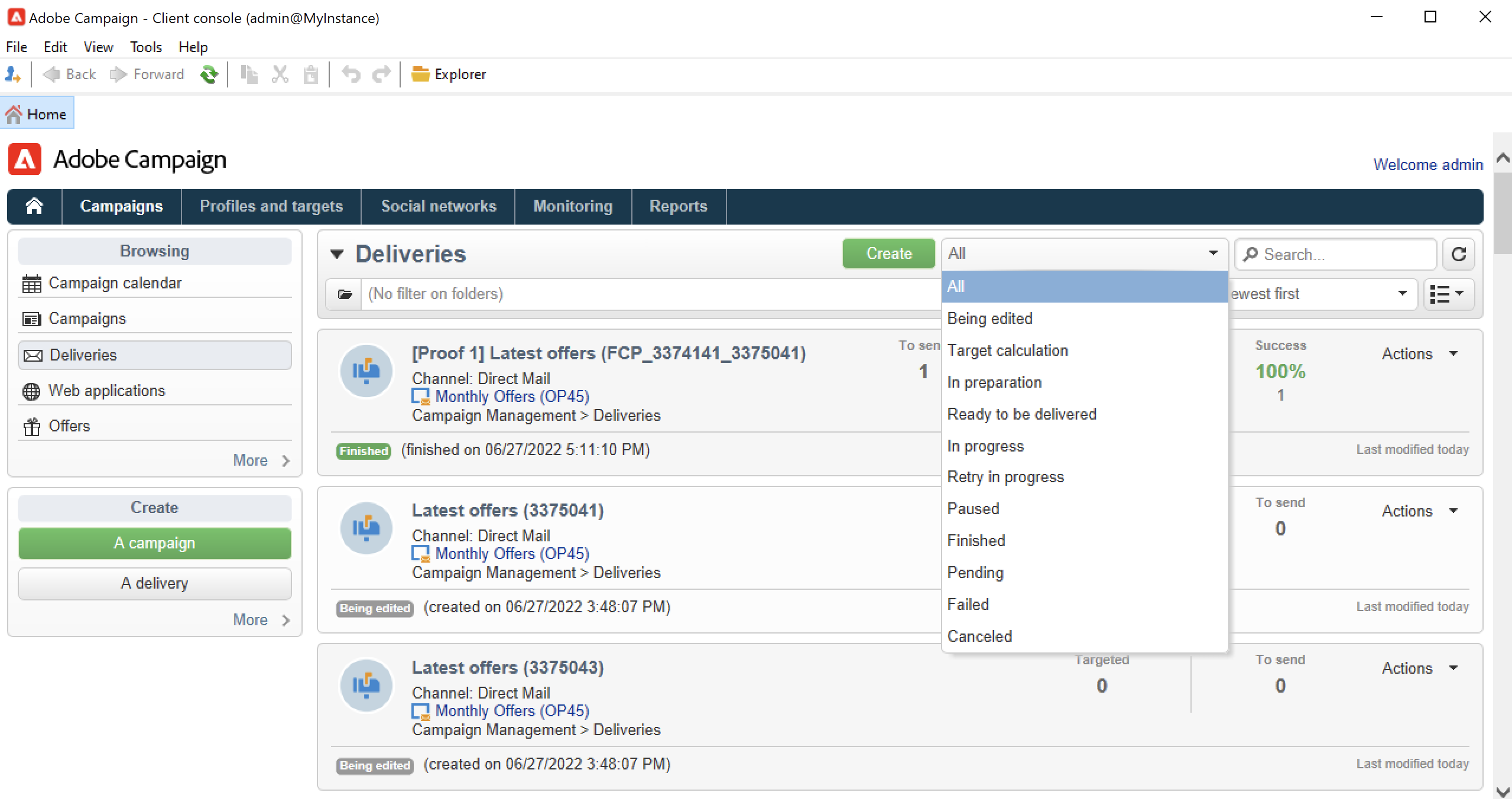Click the 'A campaign' create button
1512x799 pixels.
154,543
